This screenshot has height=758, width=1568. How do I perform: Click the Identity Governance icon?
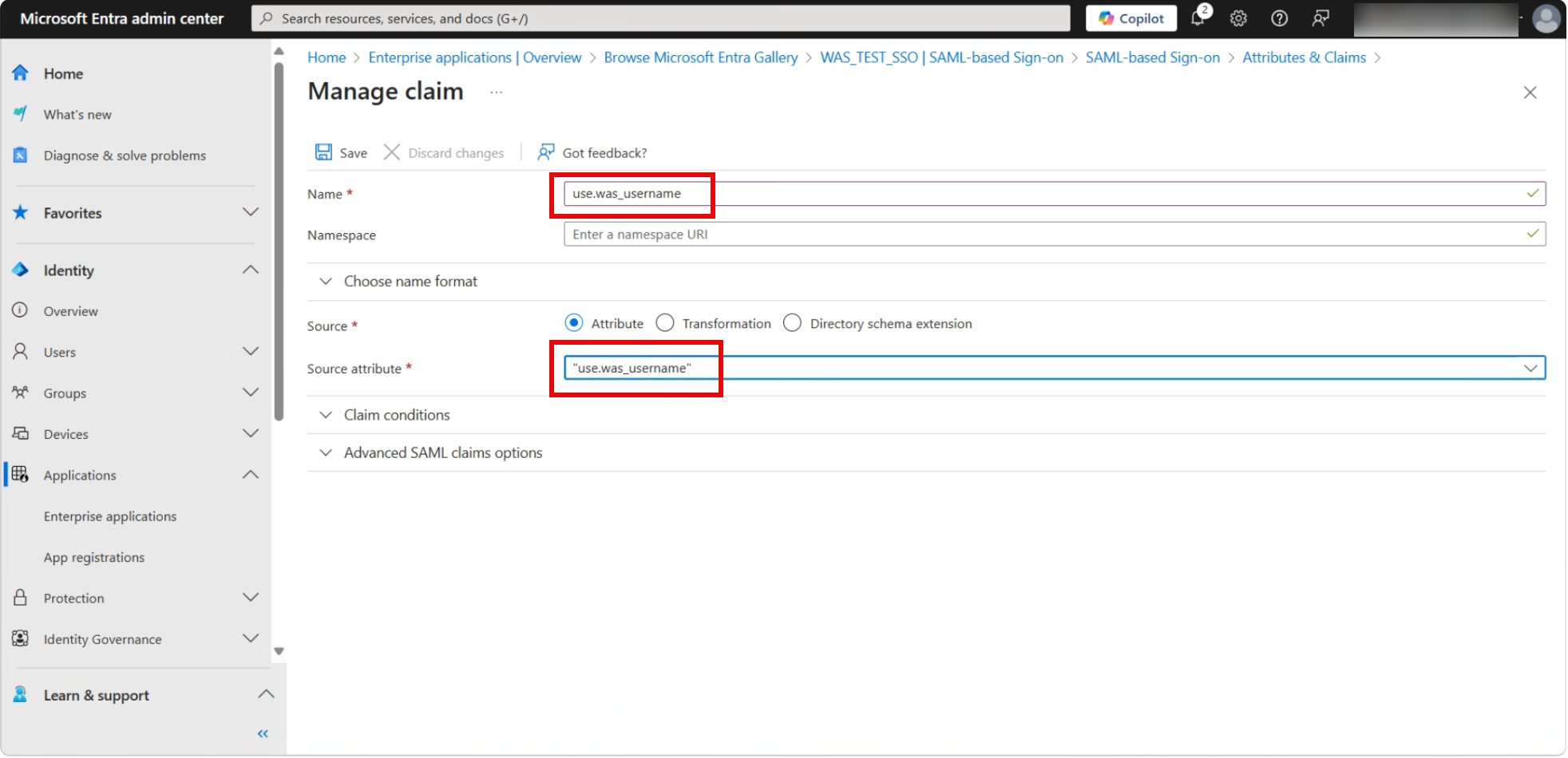(21, 638)
